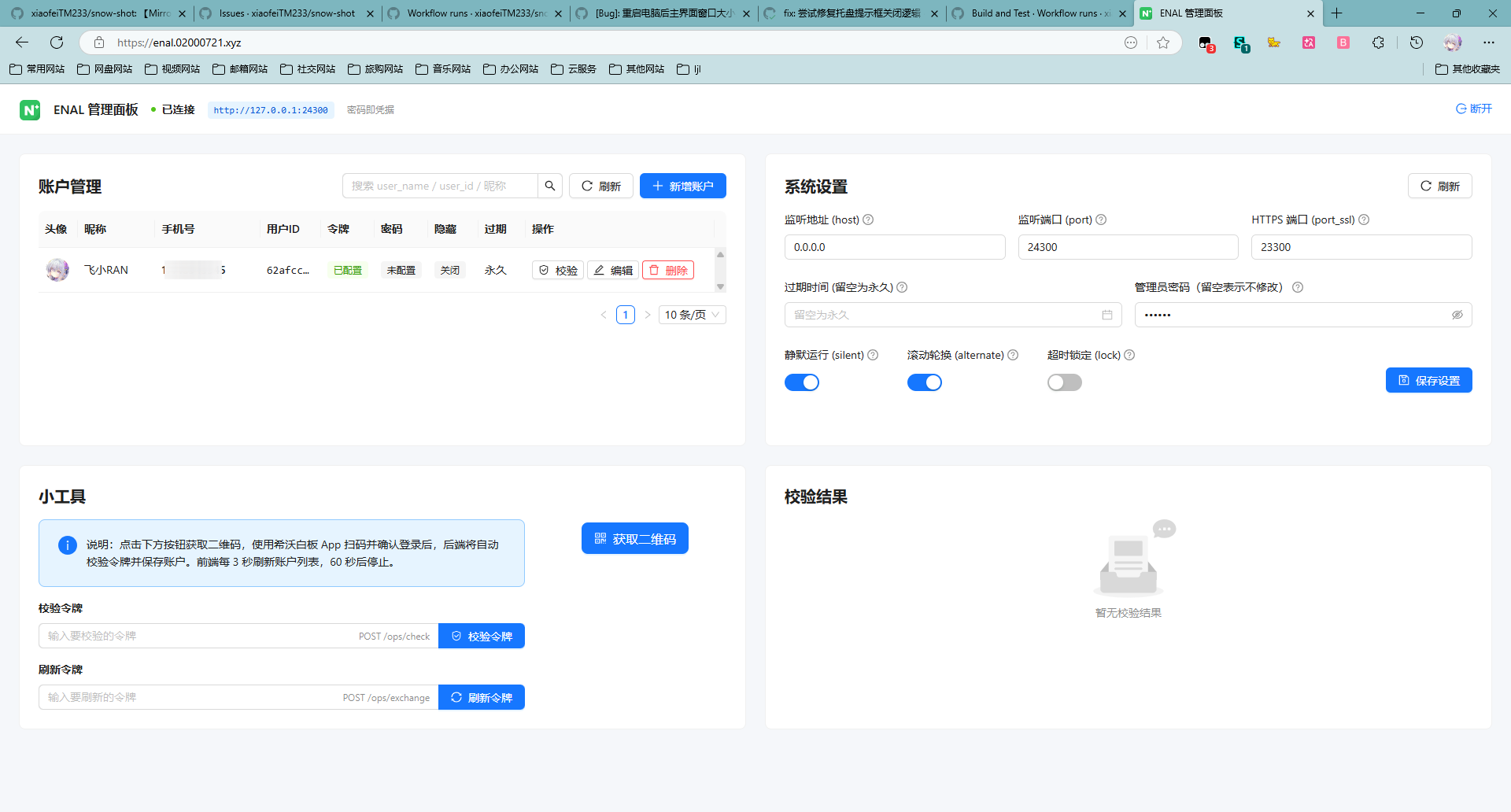
Task: Click the ENAL green logo icon
Action: coord(30,110)
